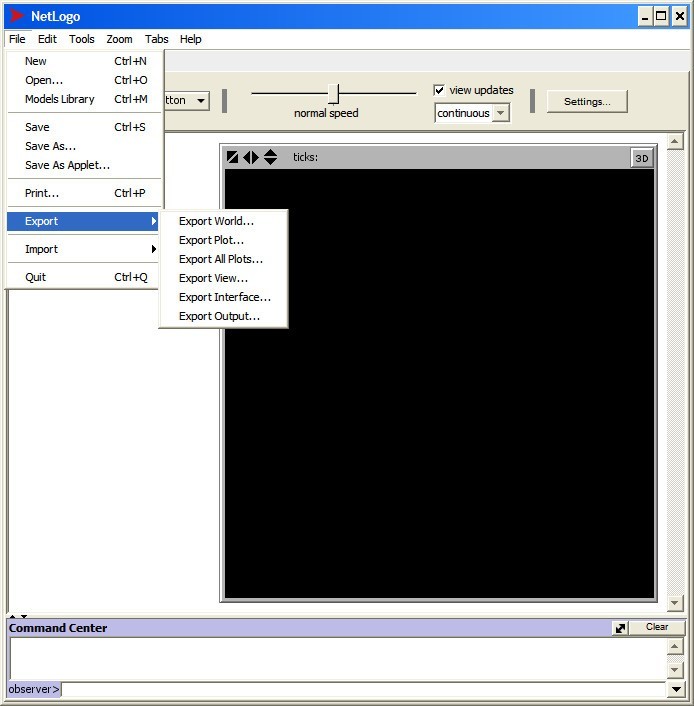Open the Edit menu
694x706 pixels.
tap(47, 39)
